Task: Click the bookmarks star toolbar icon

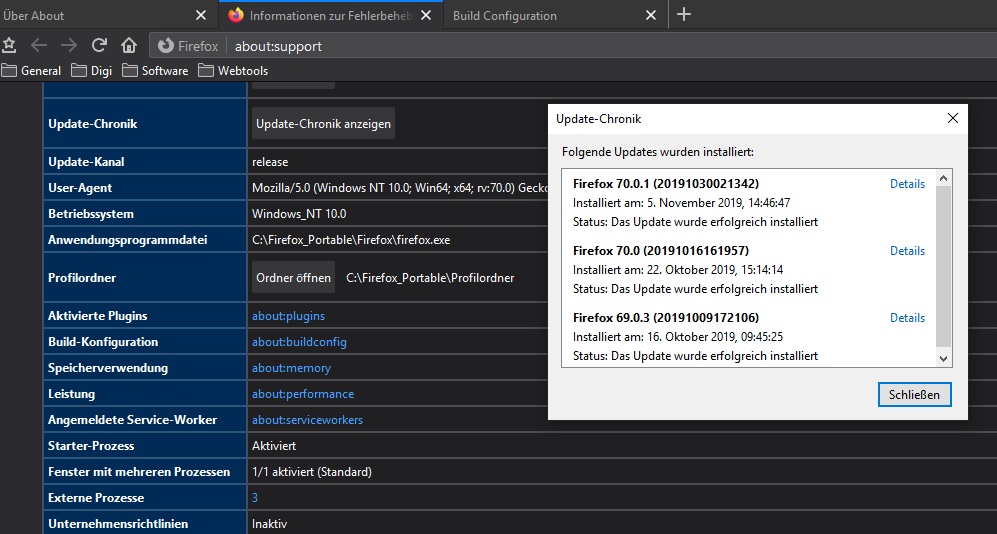Action: tap(10, 45)
